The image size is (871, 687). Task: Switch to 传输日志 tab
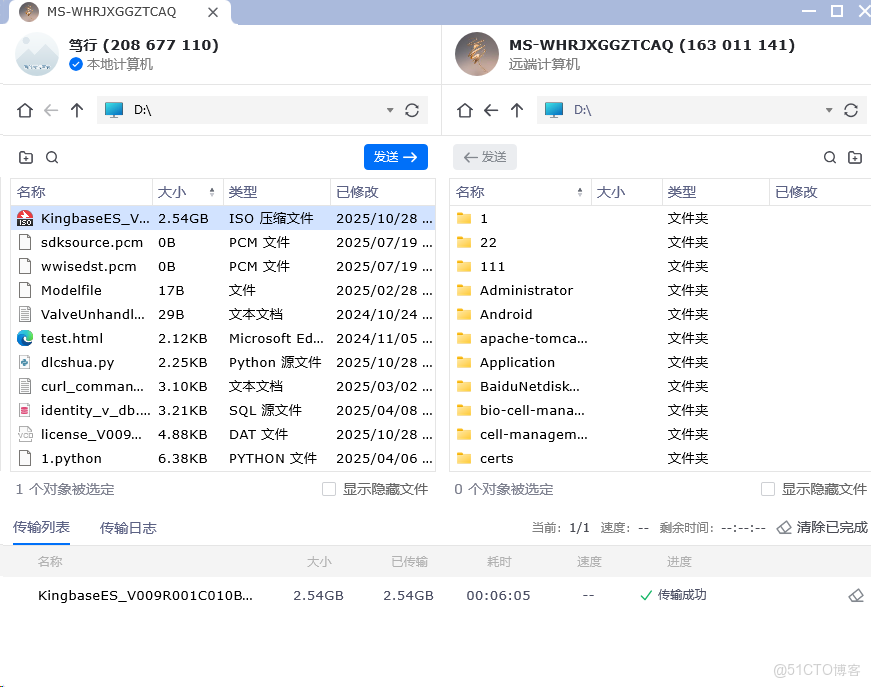coord(128,528)
